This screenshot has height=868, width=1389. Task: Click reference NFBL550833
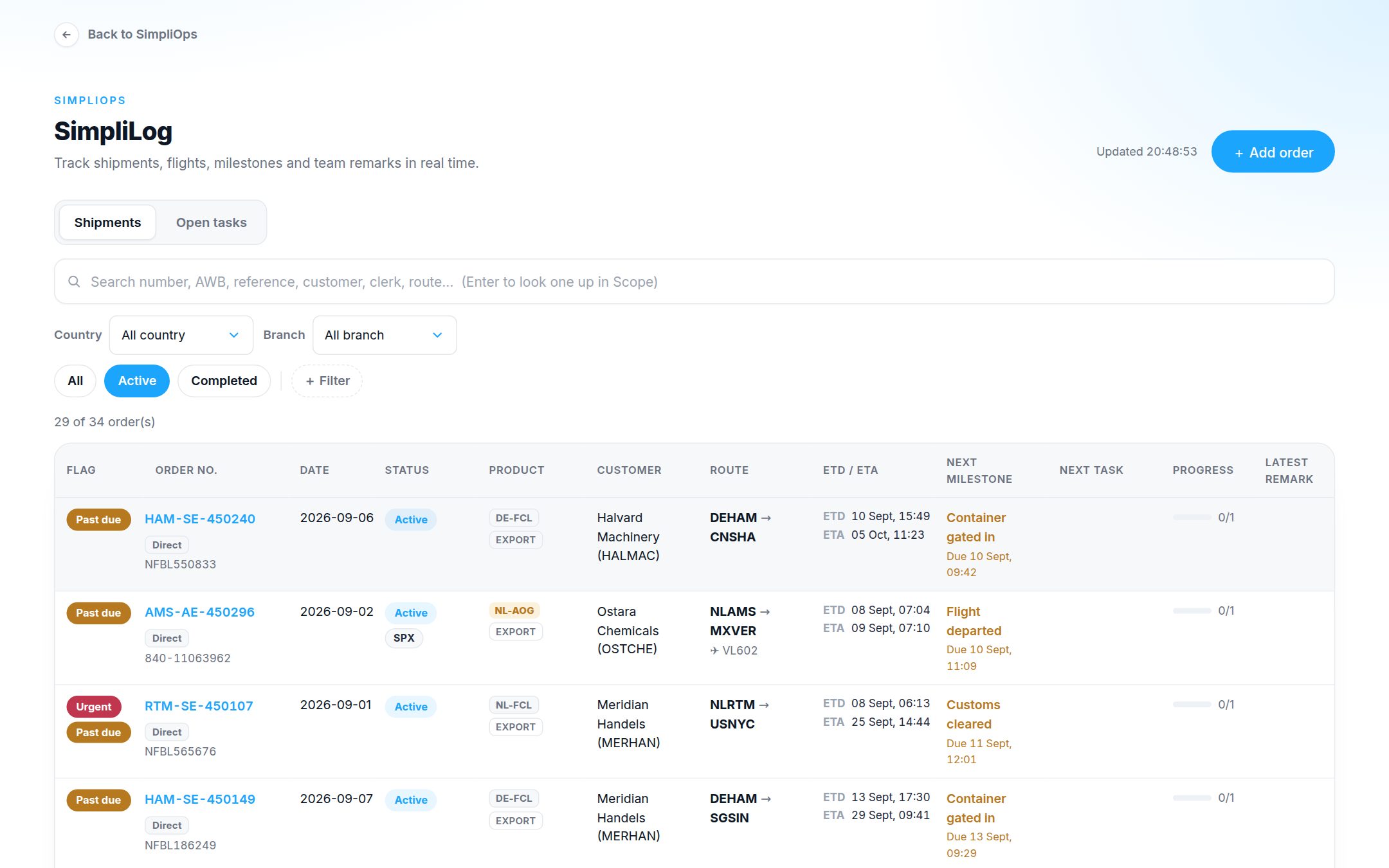(180, 565)
